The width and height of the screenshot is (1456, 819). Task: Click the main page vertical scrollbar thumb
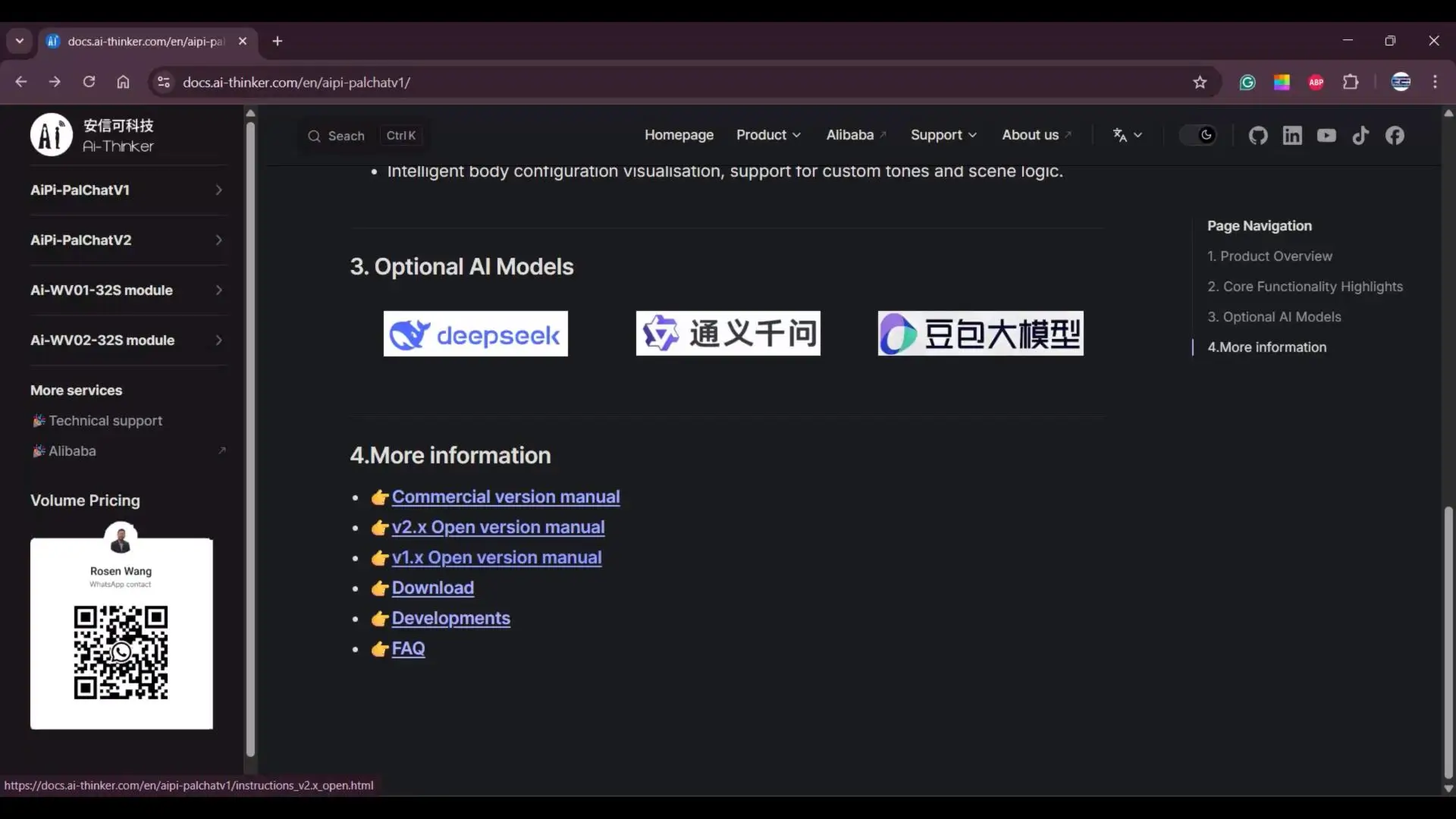[x=1448, y=643]
